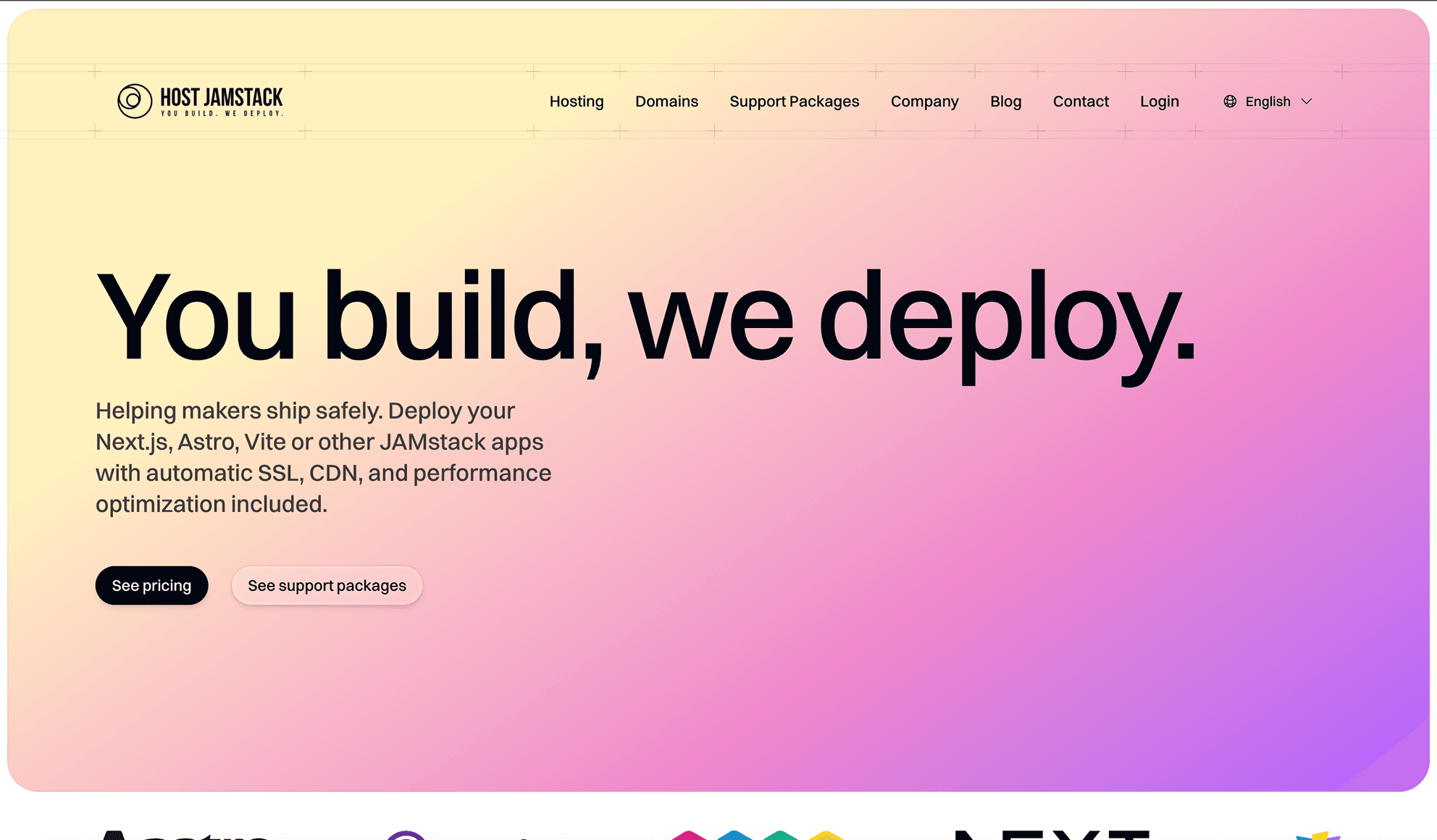
Task: Expand the language chevron arrow
Action: [1307, 101]
